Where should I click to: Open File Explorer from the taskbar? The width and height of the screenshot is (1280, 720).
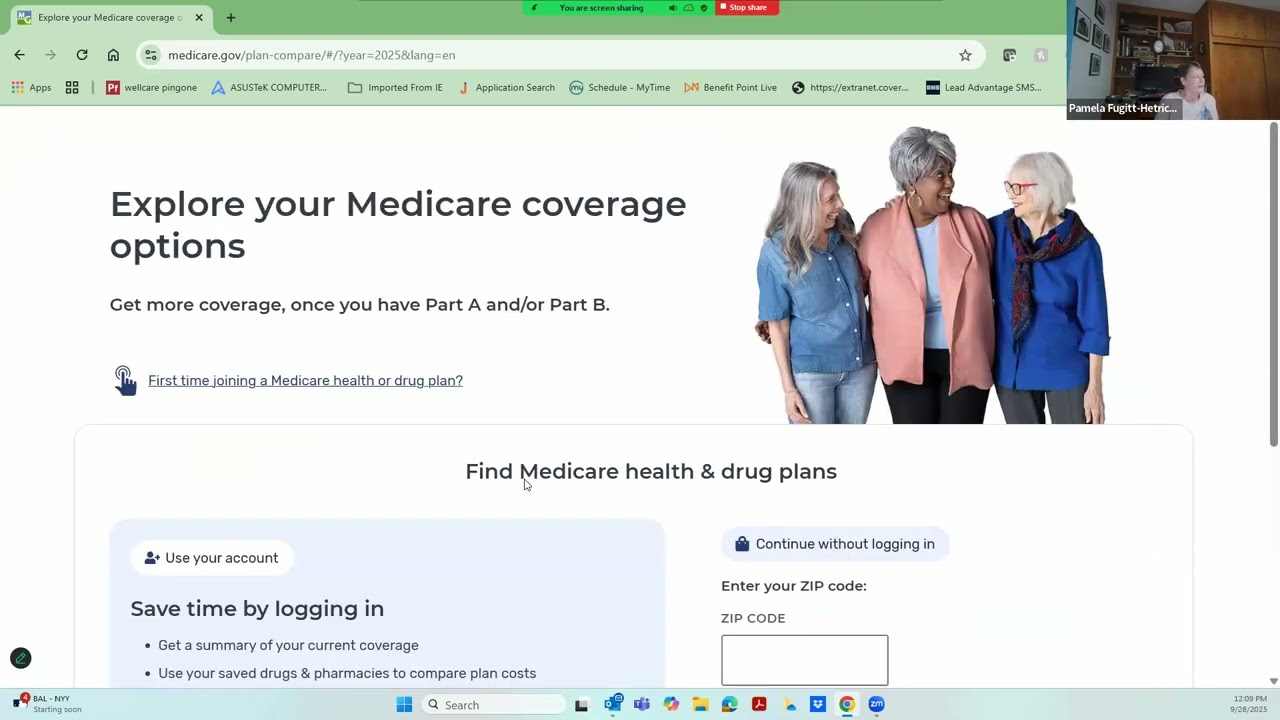point(700,705)
